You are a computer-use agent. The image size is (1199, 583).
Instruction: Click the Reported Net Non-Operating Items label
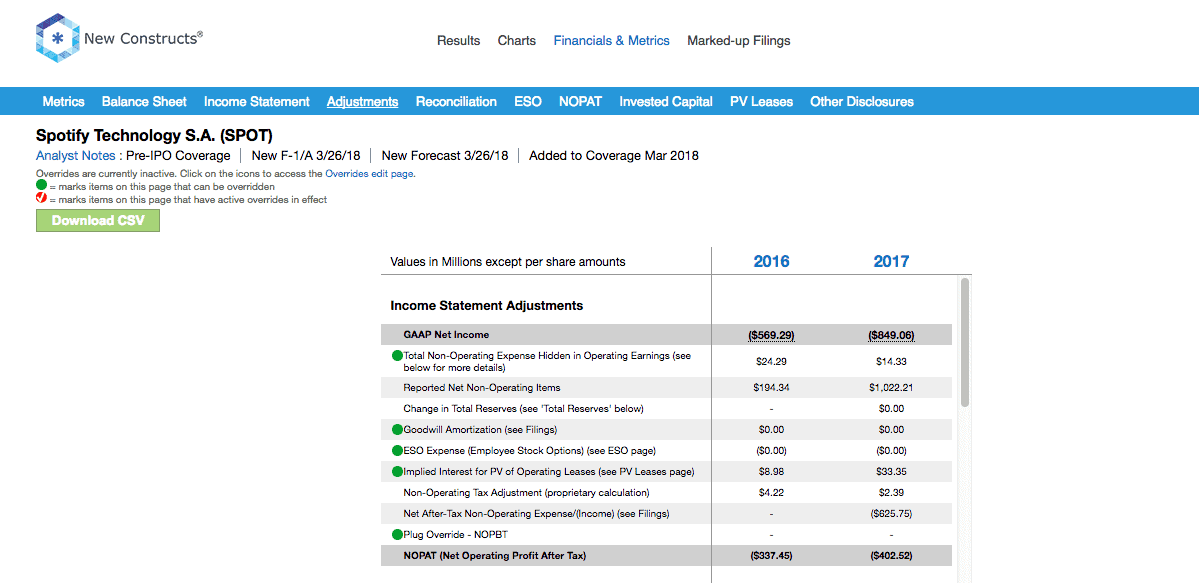point(482,387)
